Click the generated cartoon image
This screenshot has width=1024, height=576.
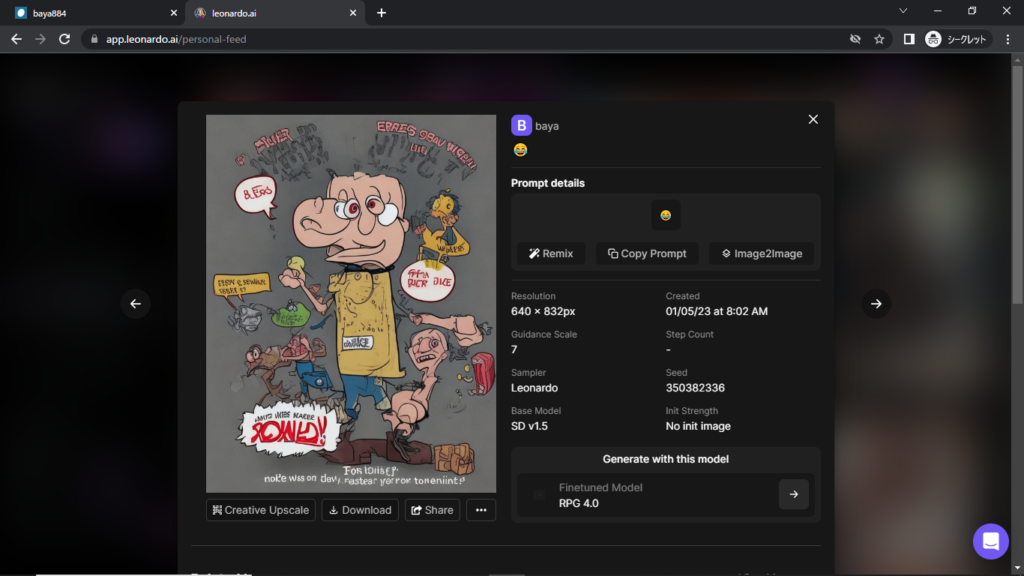click(351, 304)
